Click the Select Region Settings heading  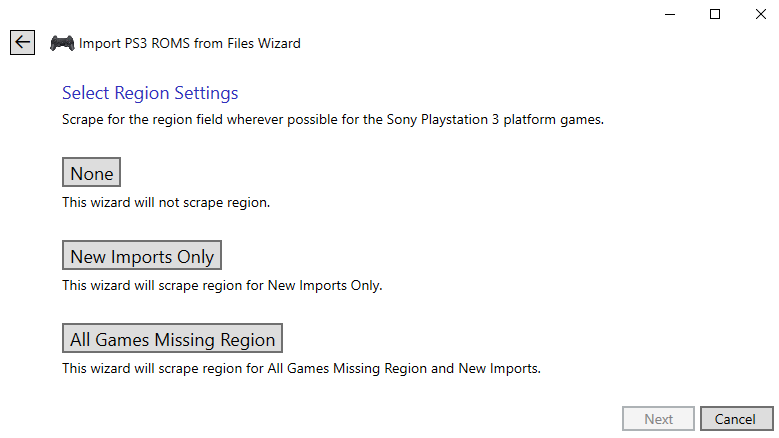pyautogui.click(x=150, y=93)
